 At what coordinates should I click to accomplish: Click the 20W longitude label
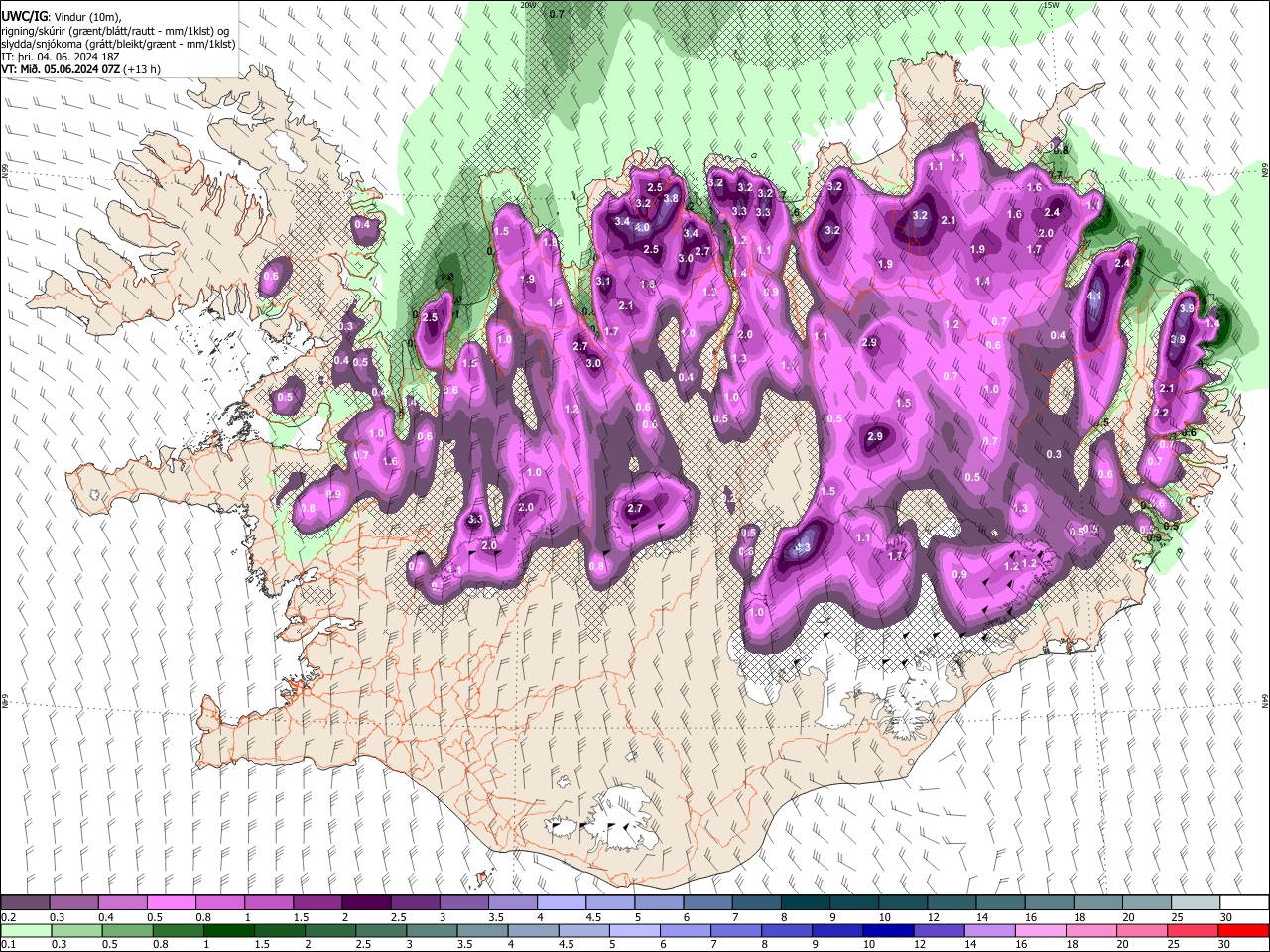pos(527,5)
